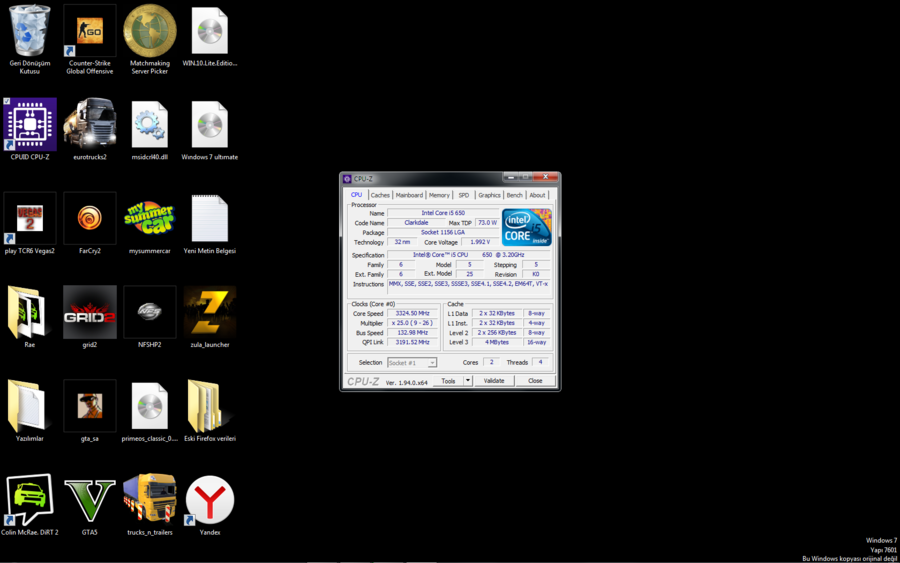Screen dimensions: 900x563
Task: Open the Memory tab
Action: coord(439,195)
